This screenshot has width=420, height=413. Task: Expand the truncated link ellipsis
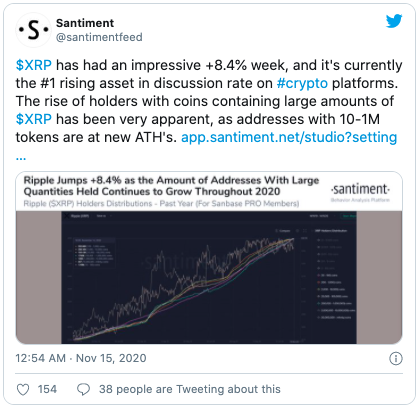[x=21, y=157]
